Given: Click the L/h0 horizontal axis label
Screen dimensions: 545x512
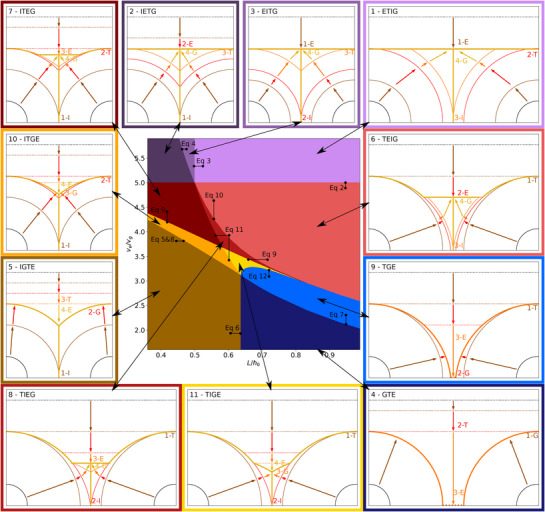Looking at the screenshot, I should [x=253, y=364].
